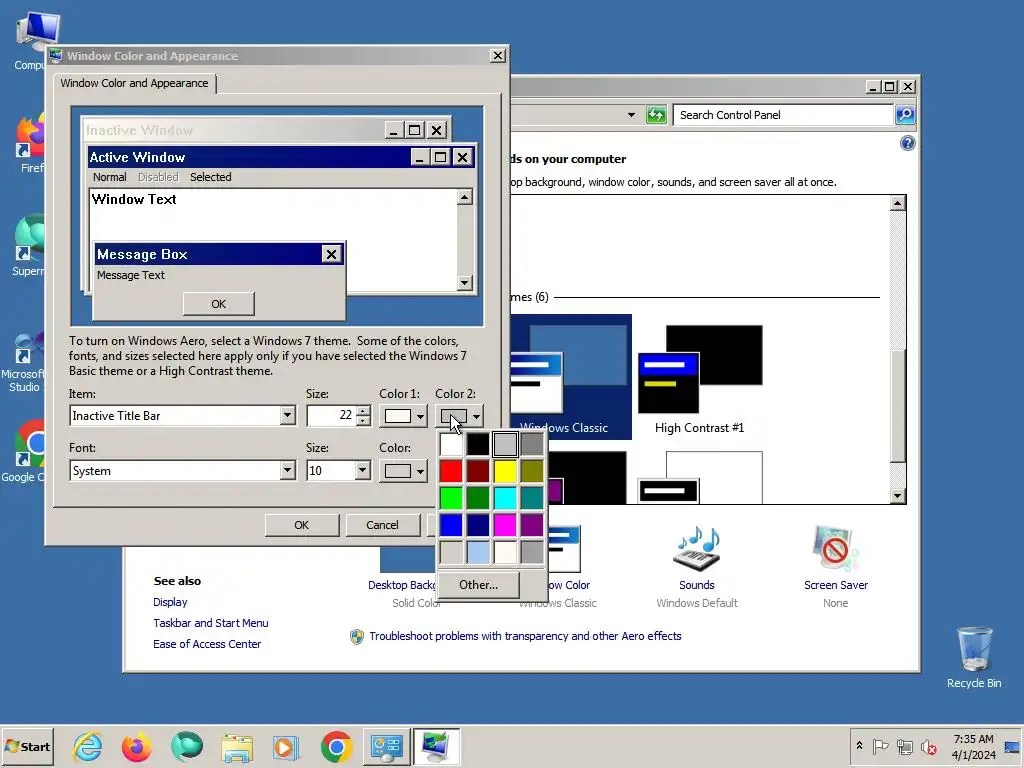Launch Google Chrome from the taskbar

tap(336, 746)
